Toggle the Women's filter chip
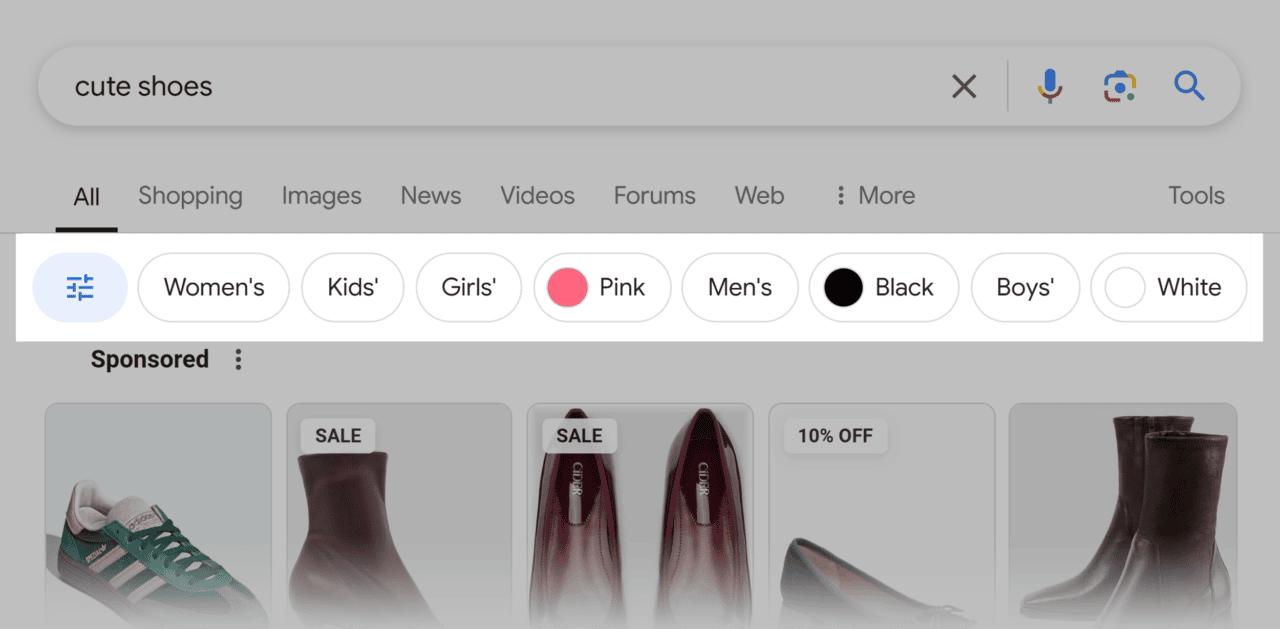 (213, 287)
